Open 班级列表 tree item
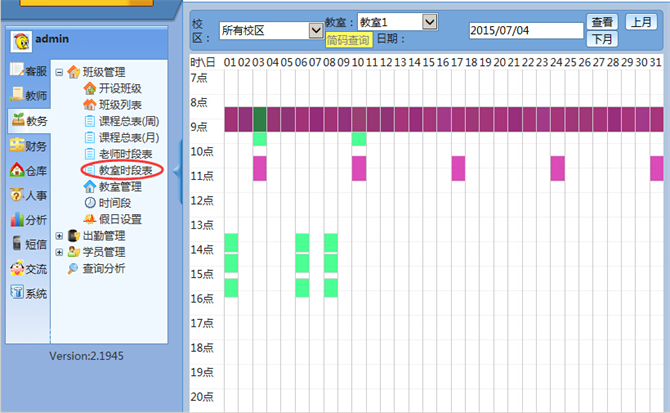 (x=120, y=105)
